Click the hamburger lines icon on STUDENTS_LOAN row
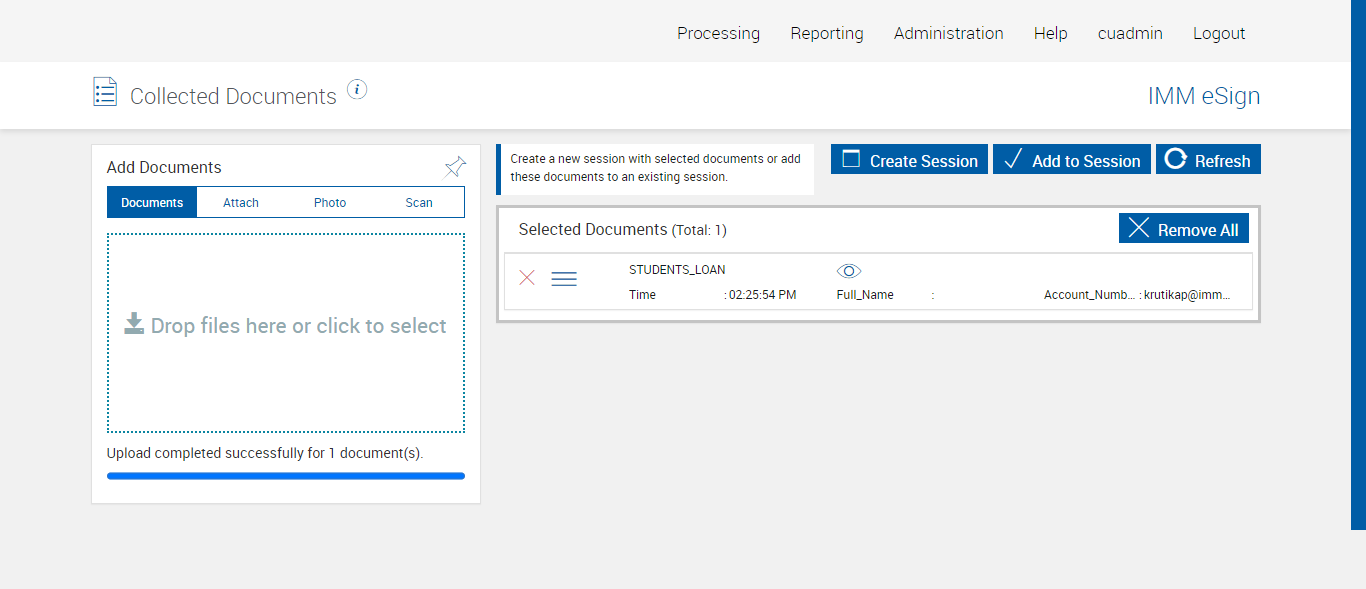 [x=564, y=279]
